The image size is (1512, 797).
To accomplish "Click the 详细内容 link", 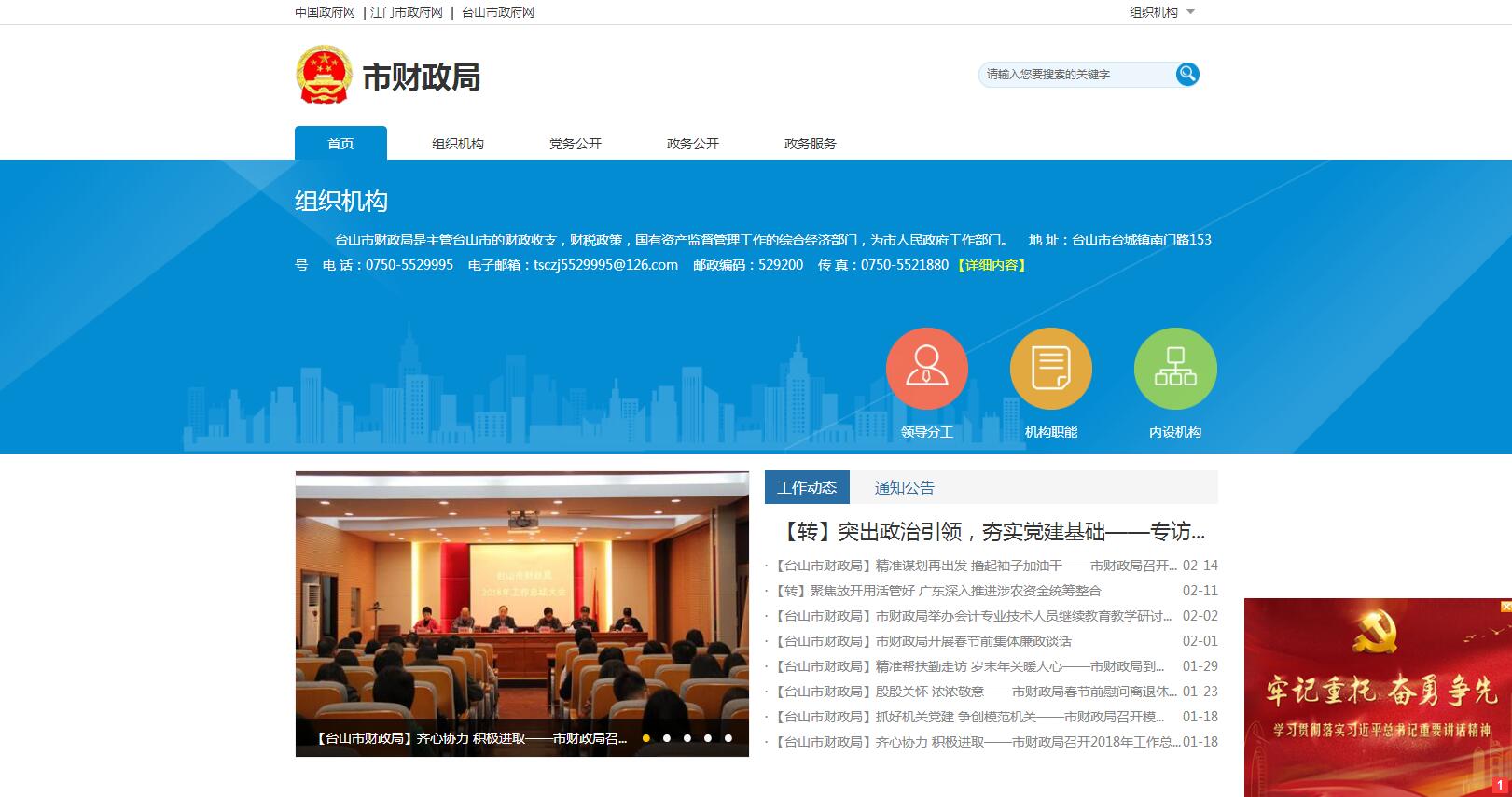I will [992, 265].
